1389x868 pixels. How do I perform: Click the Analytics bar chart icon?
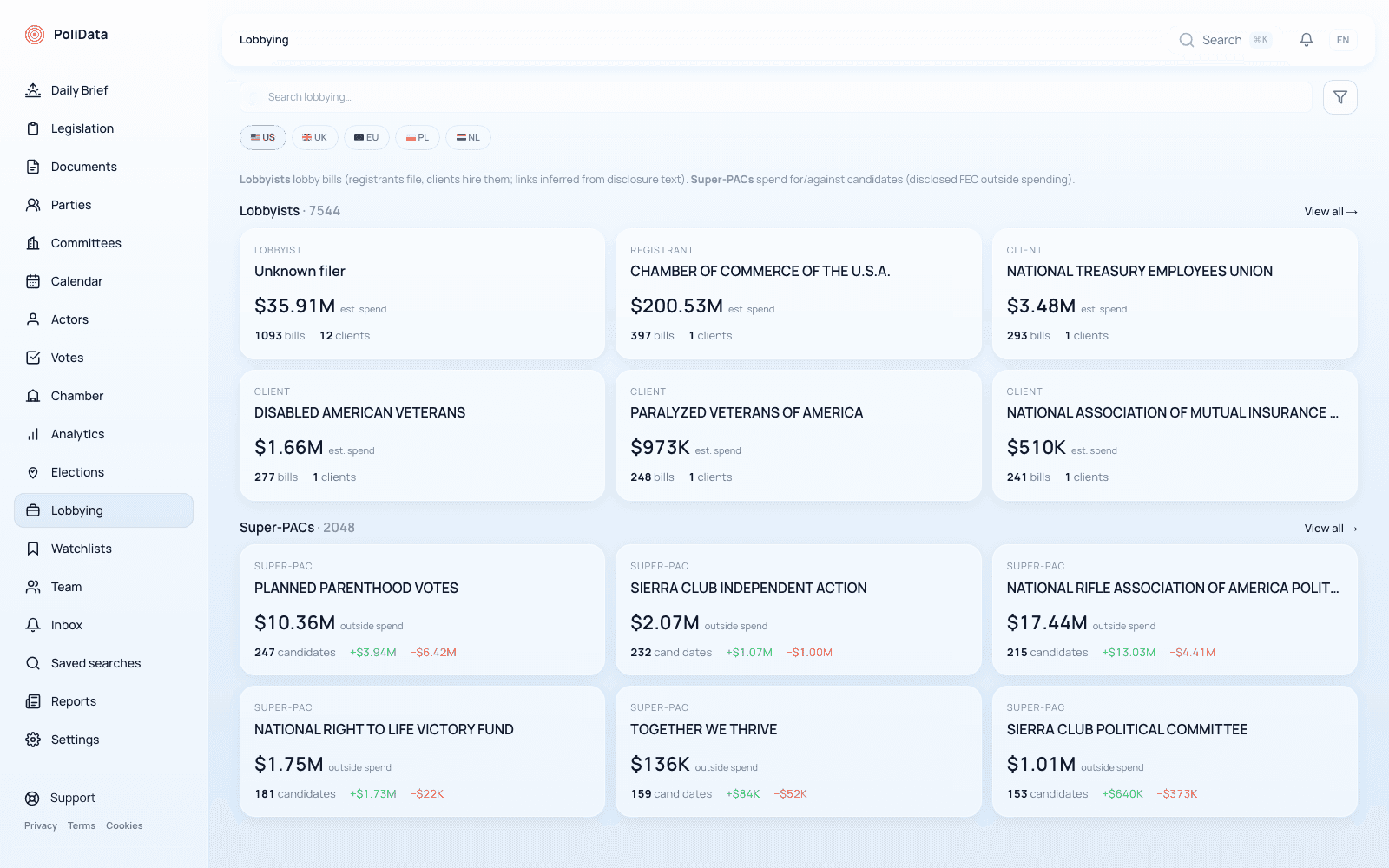[x=33, y=434]
